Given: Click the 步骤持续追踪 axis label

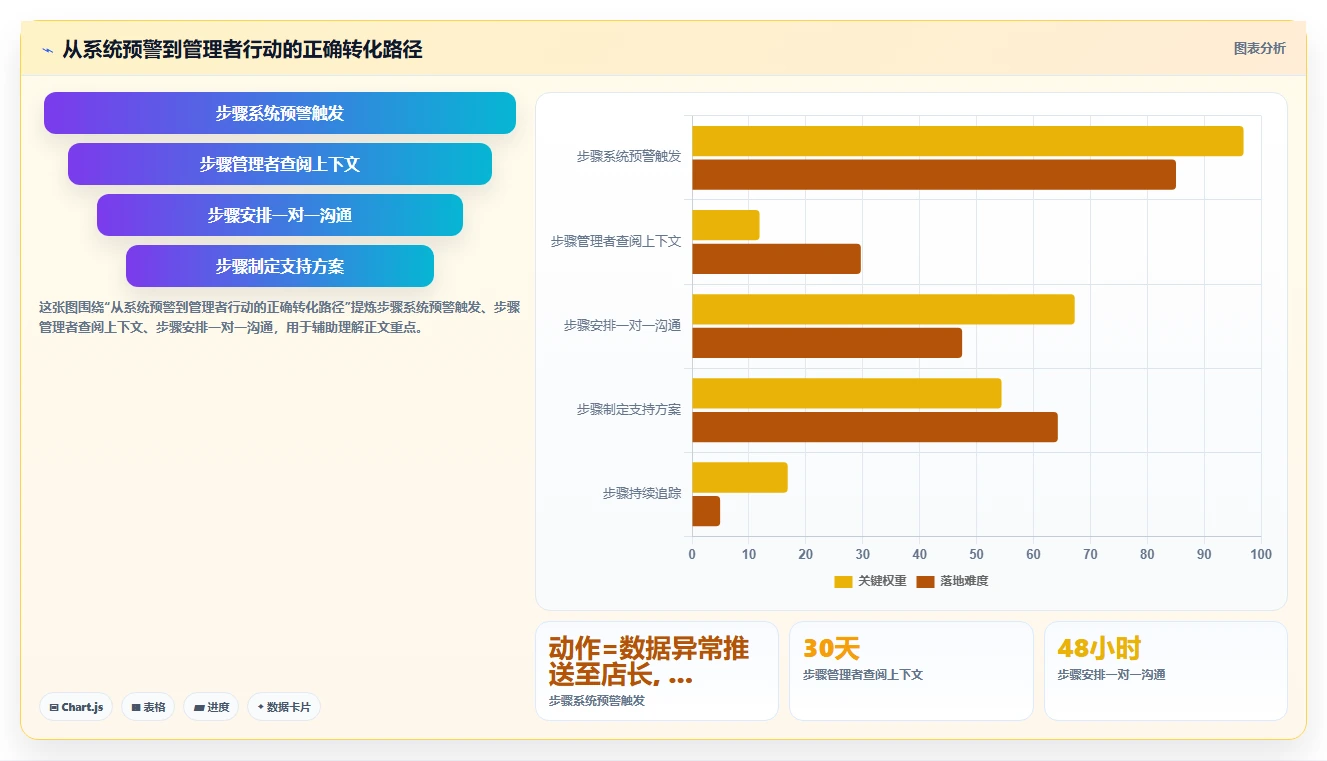Looking at the screenshot, I should tap(641, 494).
